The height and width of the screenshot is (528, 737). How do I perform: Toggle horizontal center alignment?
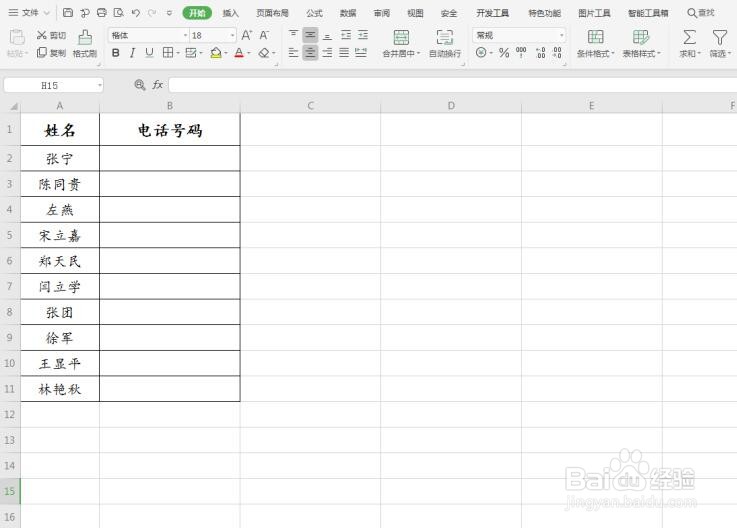pos(310,53)
